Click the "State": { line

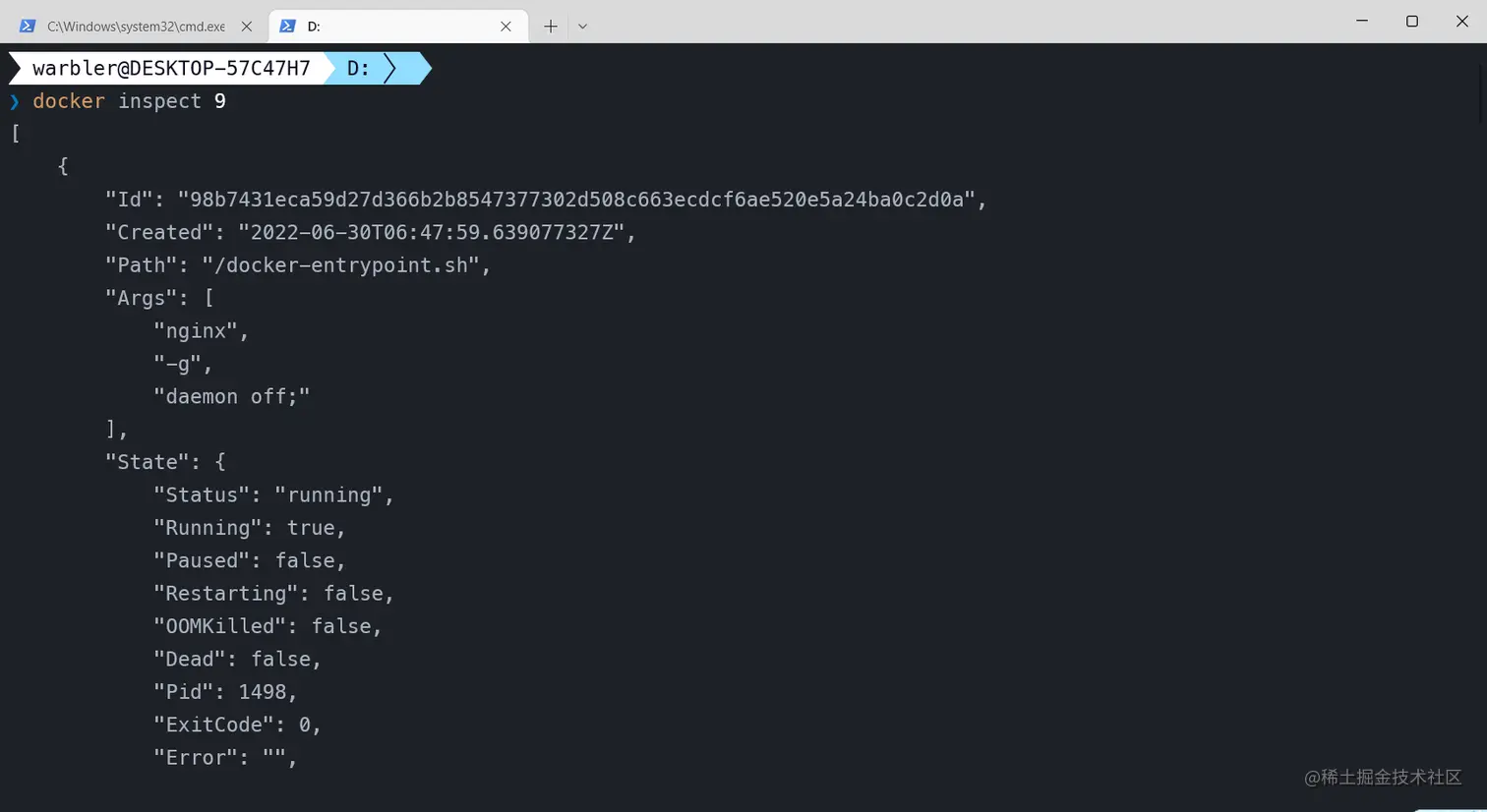(165, 462)
